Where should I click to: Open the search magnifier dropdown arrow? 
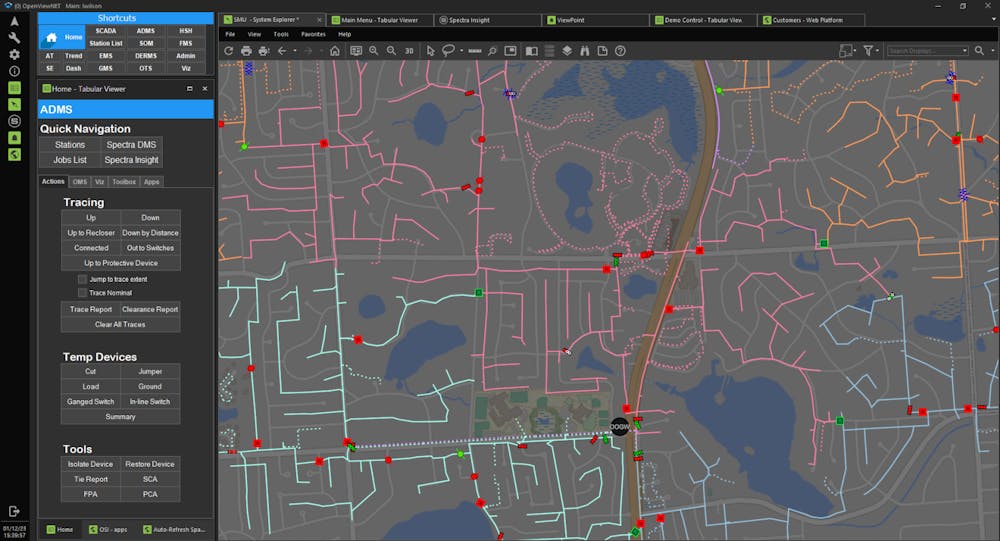[991, 51]
